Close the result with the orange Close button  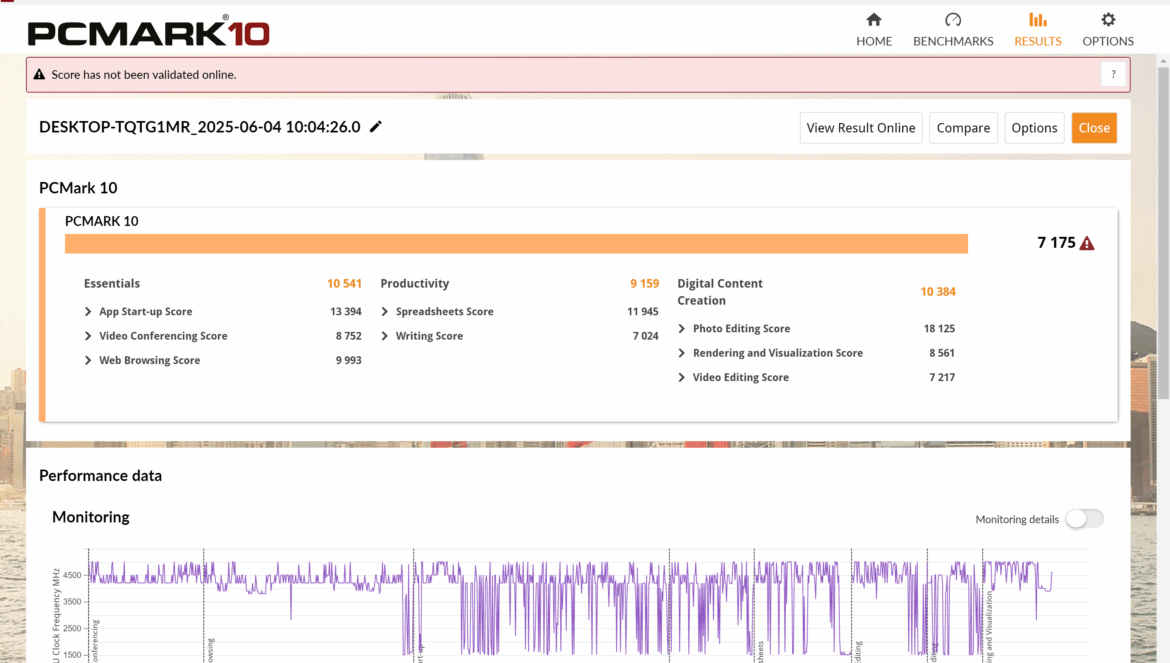(x=1094, y=128)
